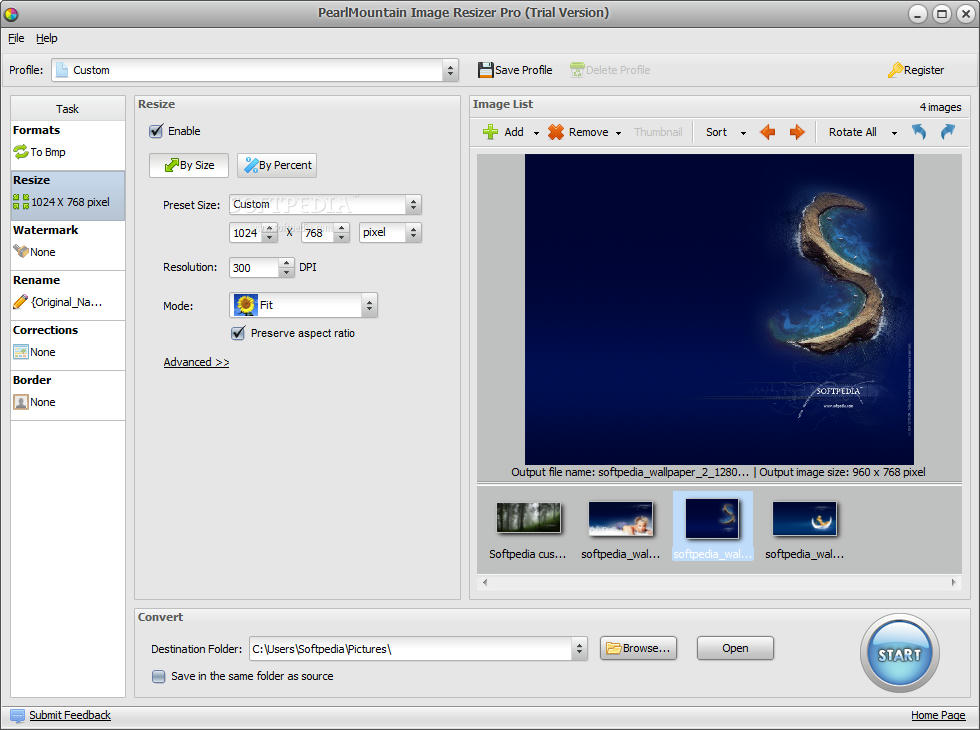Click the green plus Add icon
Viewport: 980px width, 730px height.
(x=491, y=132)
